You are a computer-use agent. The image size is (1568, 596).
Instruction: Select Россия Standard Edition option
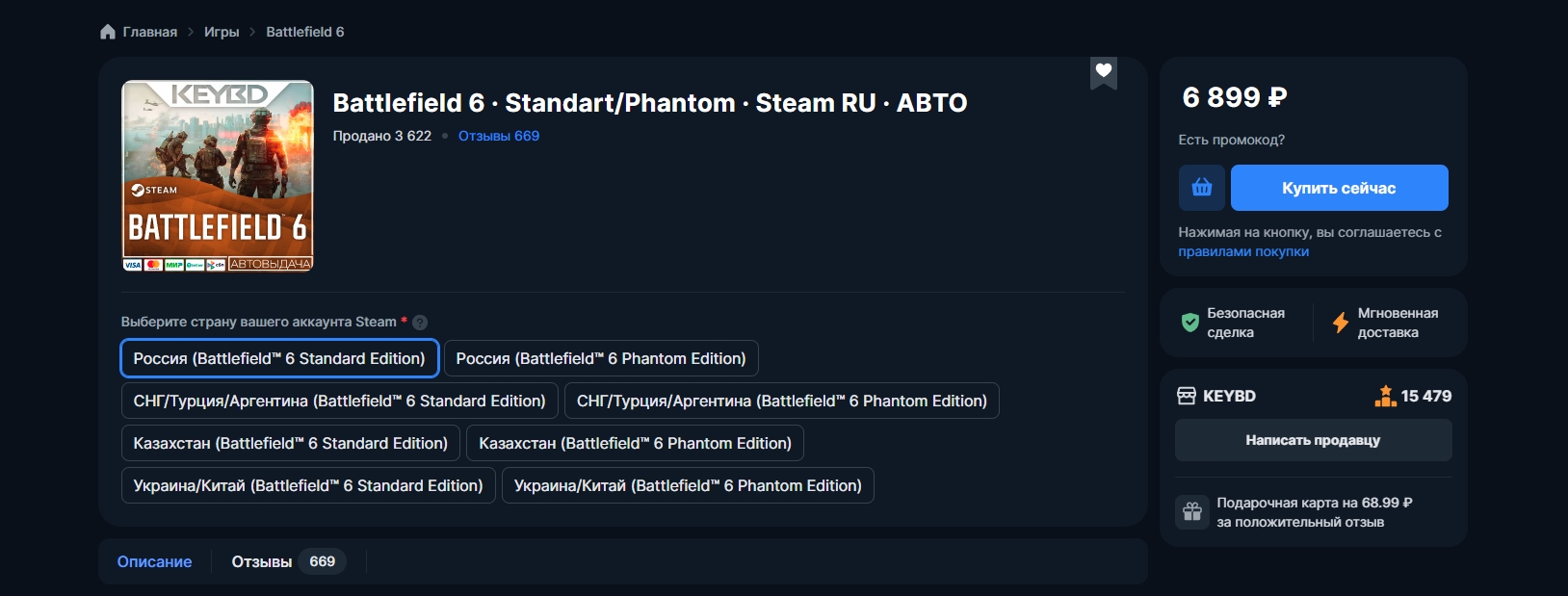279,358
